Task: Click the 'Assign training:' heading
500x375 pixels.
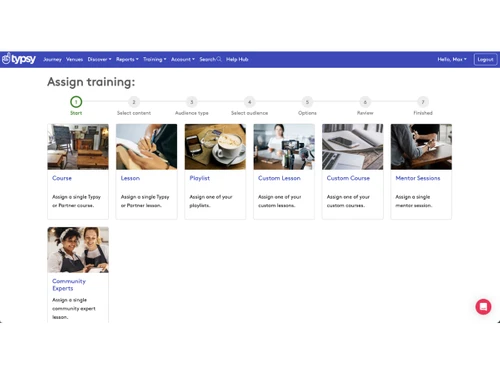Action: 91,82
